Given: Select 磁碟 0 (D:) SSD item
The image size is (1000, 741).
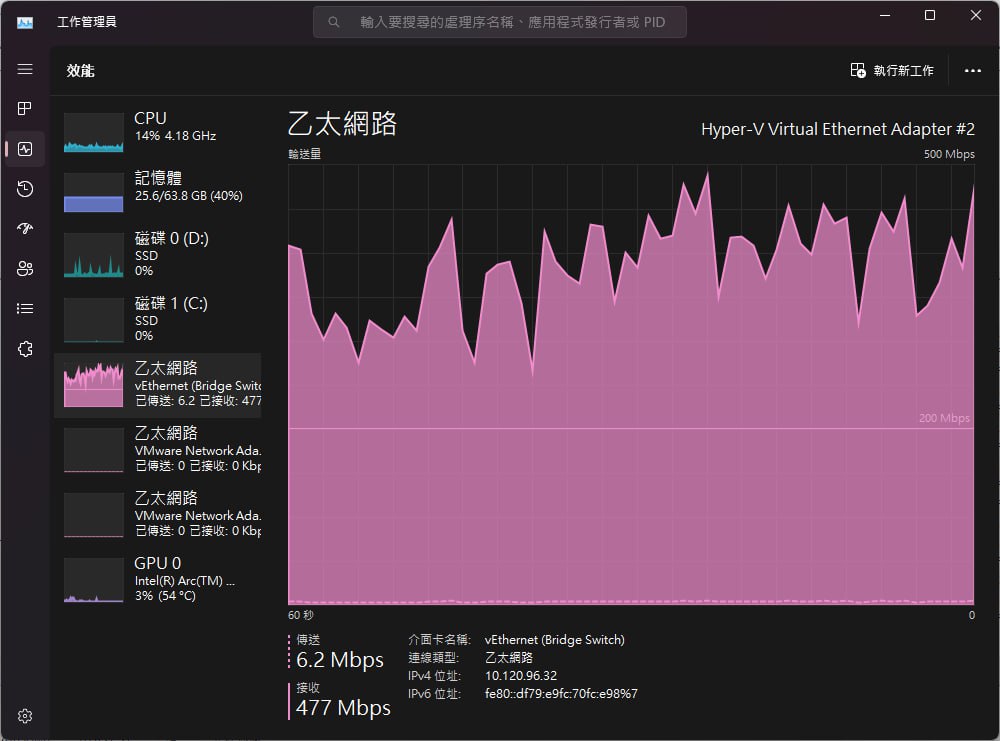Looking at the screenshot, I should 158,254.
